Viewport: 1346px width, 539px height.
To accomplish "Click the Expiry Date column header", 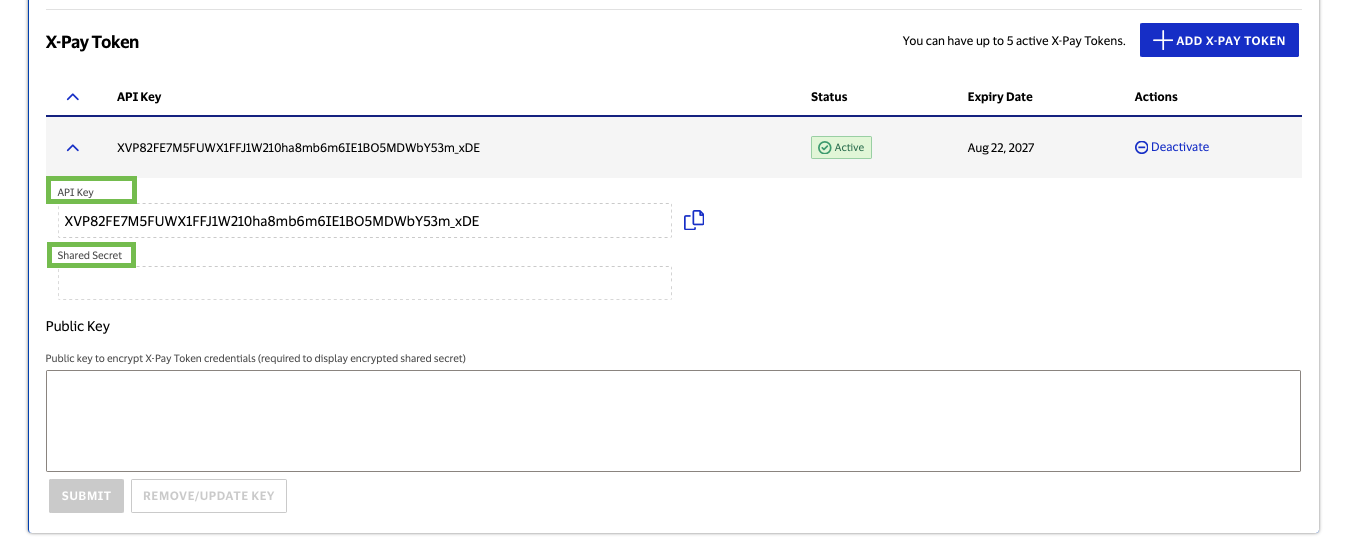I will (999, 97).
